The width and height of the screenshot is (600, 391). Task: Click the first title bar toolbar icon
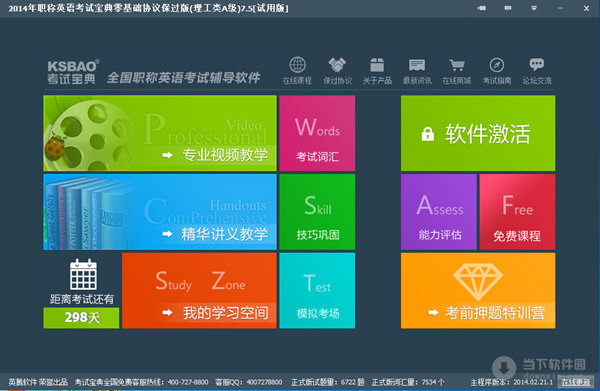(x=482, y=8)
